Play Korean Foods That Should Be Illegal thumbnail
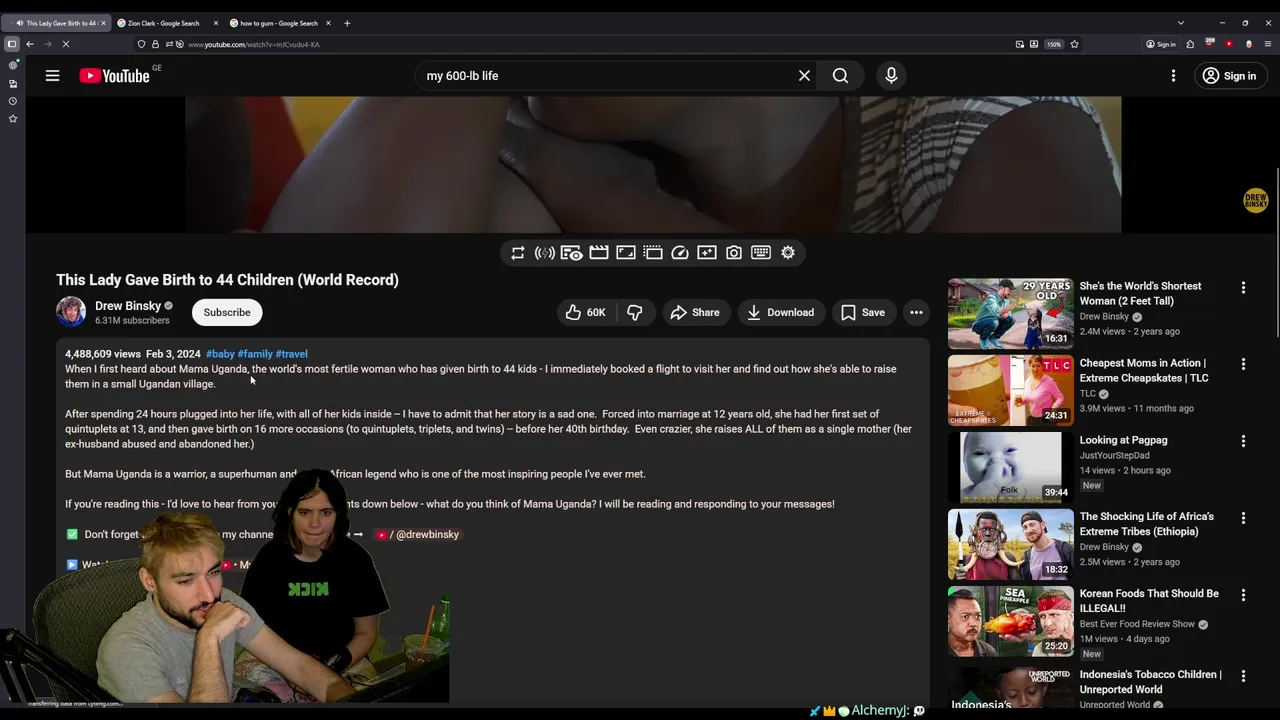This screenshot has height=720, width=1280. coord(1010,621)
